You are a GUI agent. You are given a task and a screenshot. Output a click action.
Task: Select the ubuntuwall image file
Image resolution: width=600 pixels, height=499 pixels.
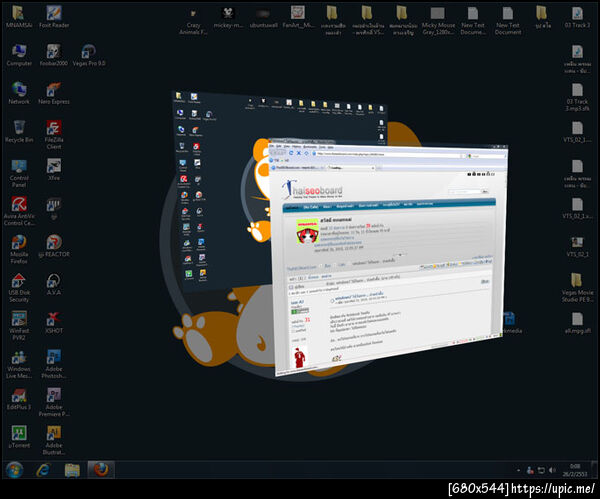coord(263,17)
